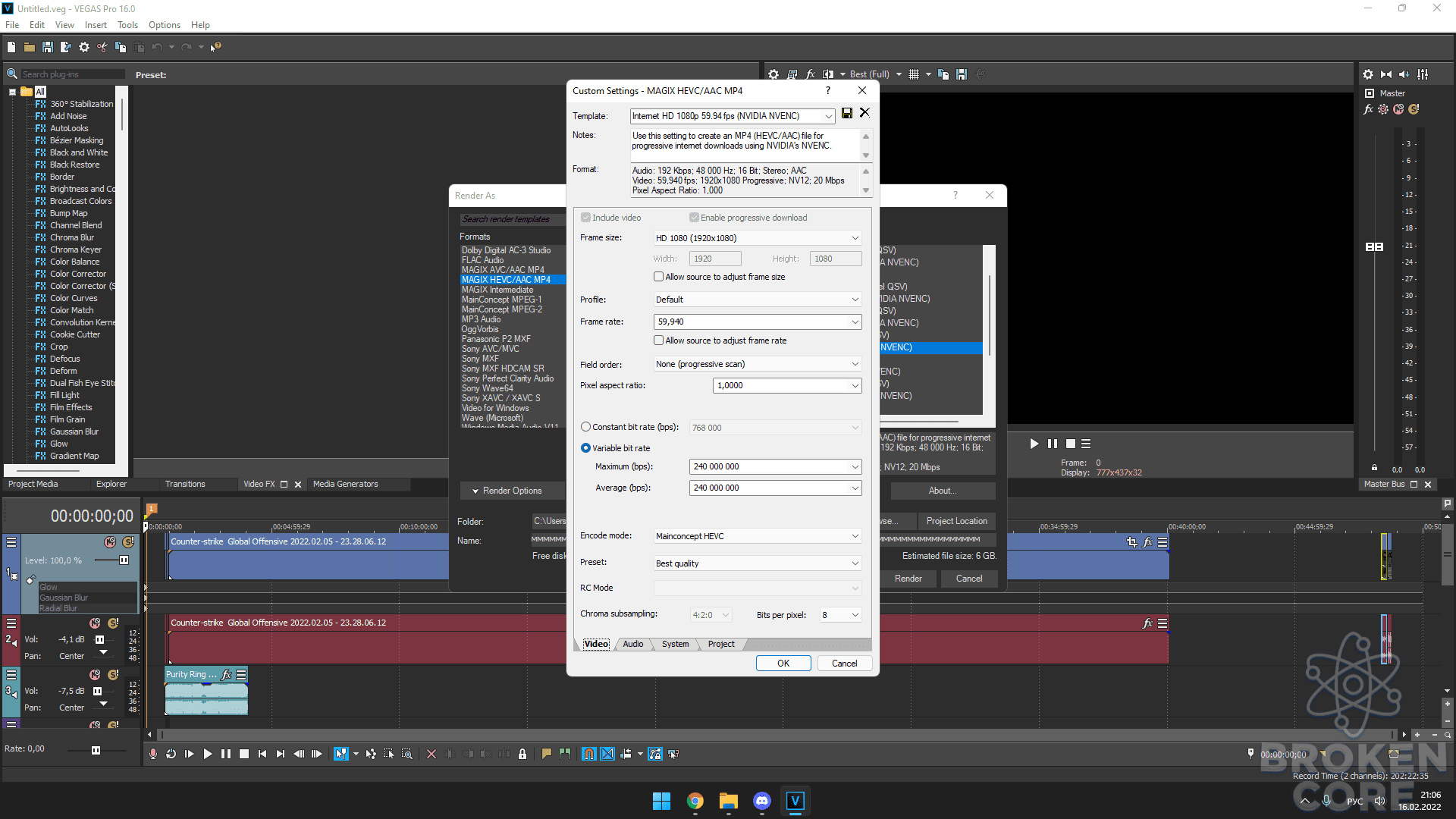Save the render template with disk icon
This screenshot has width=1456, height=819.
847,113
